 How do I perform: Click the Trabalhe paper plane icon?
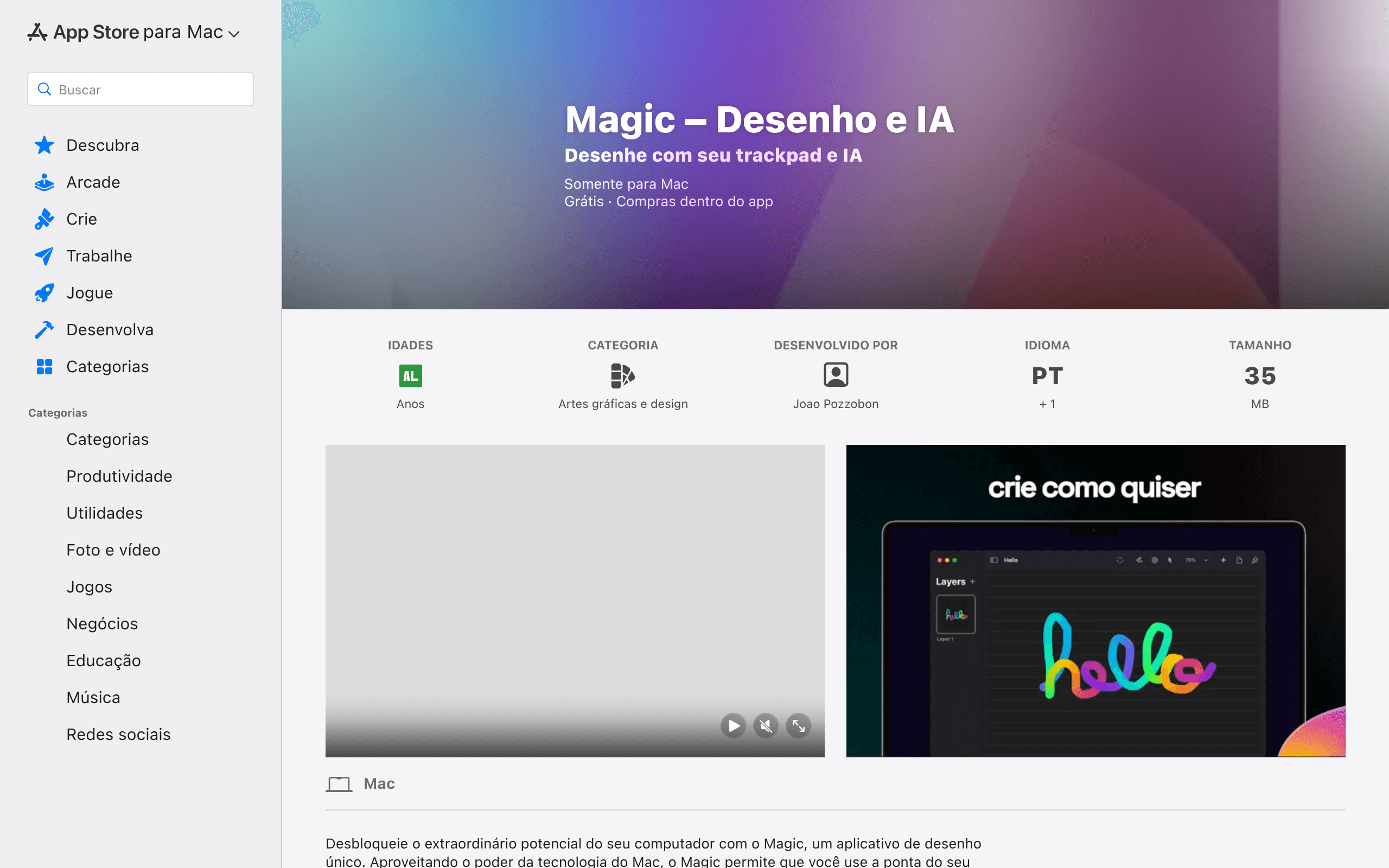coord(44,256)
